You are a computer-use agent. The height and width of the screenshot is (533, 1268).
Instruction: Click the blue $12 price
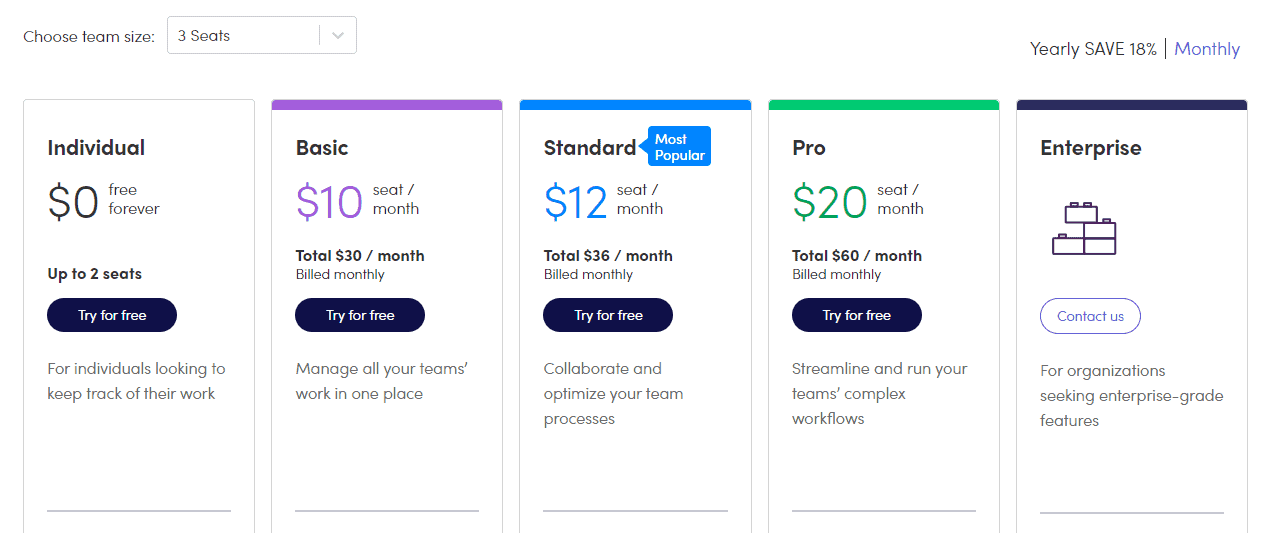(x=576, y=202)
